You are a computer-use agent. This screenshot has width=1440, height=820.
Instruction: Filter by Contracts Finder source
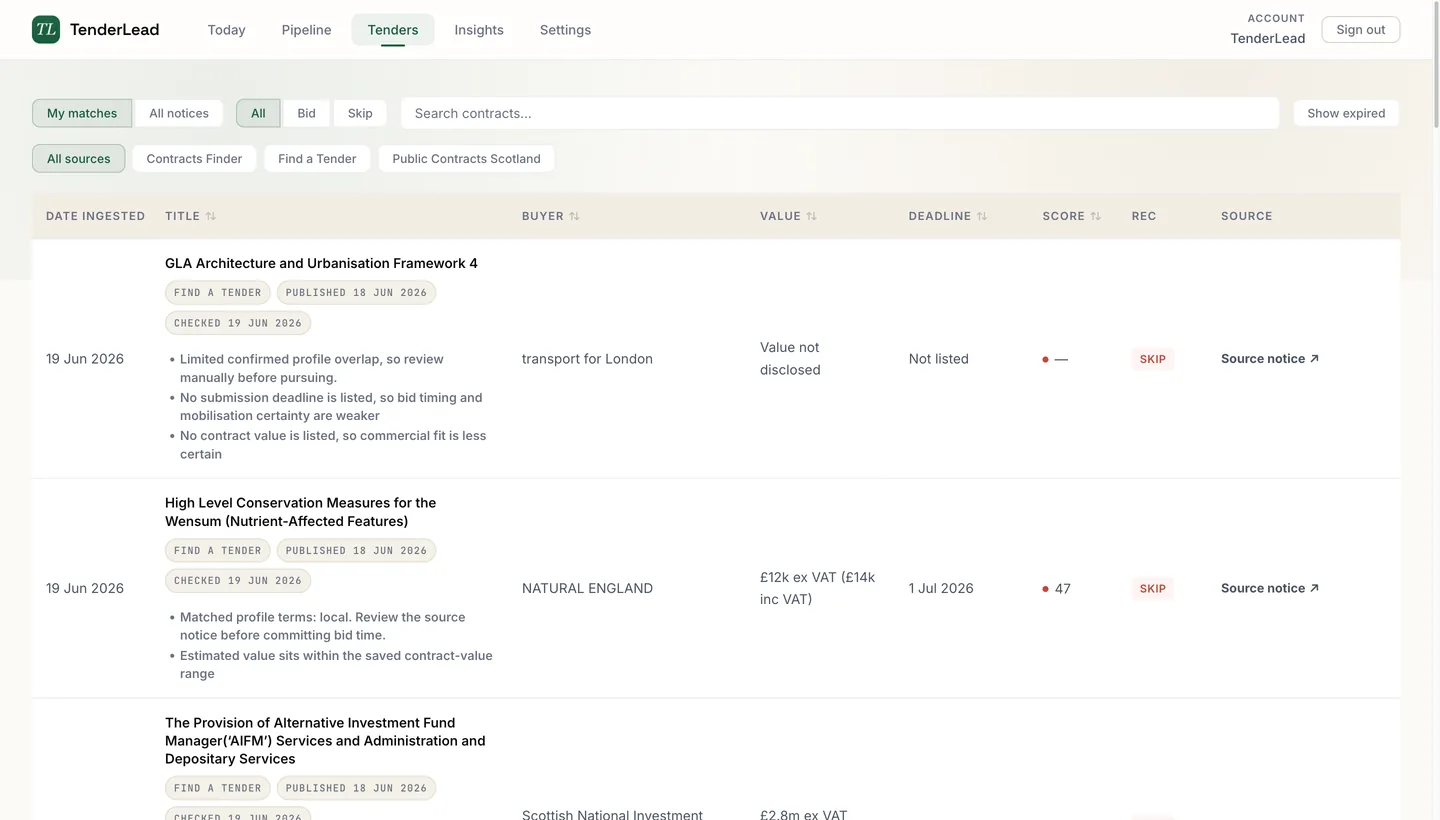tap(194, 158)
